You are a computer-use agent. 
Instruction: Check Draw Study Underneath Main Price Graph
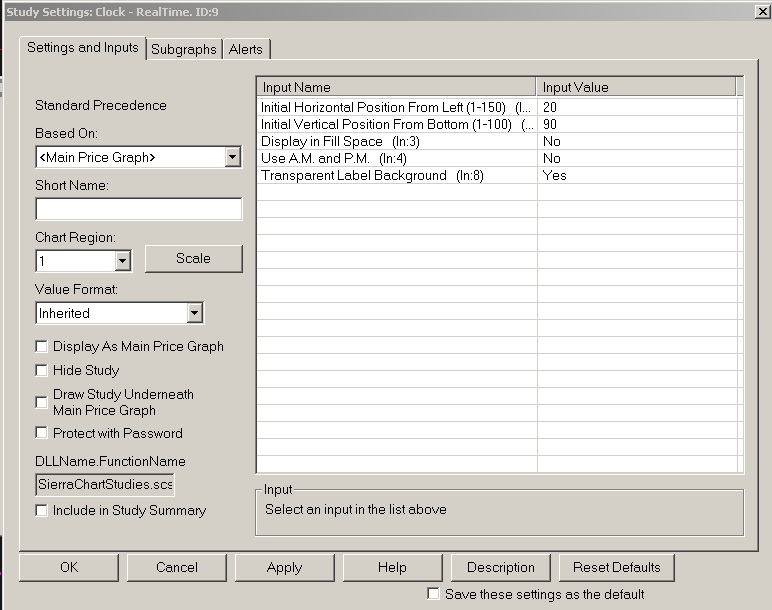click(x=42, y=402)
